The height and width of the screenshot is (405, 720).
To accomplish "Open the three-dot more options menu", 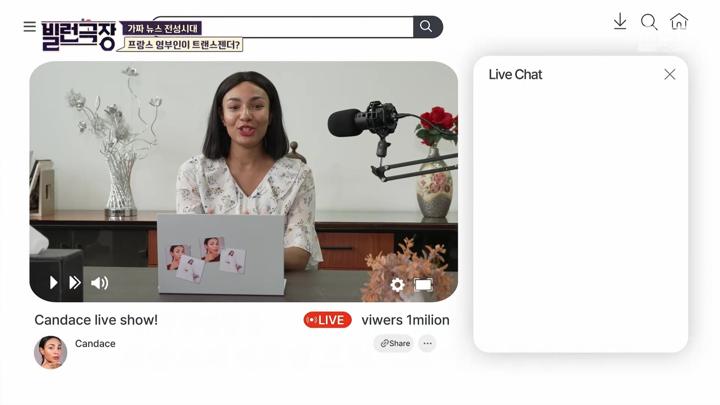I will [x=427, y=344].
